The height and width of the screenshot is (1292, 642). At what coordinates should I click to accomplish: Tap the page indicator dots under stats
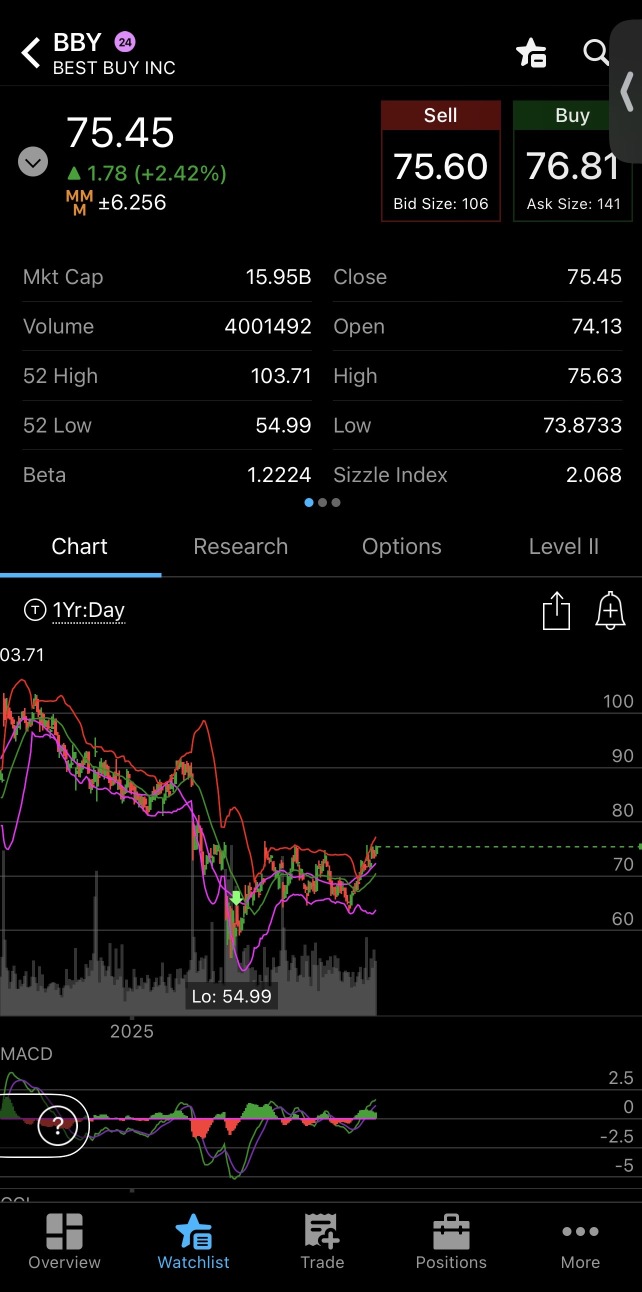tap(322, 502)
